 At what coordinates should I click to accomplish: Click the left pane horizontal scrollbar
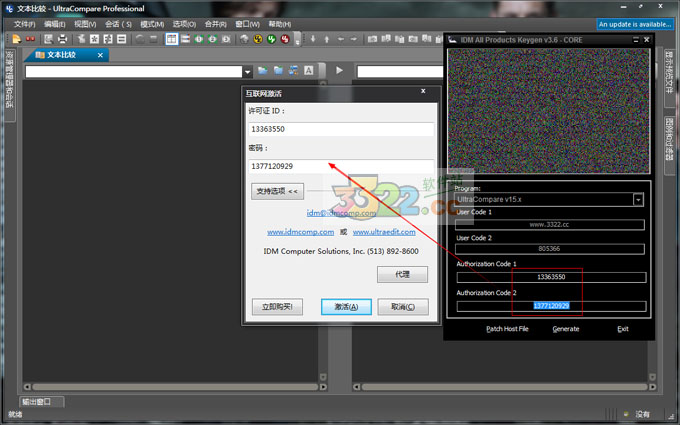click(175, 386)
